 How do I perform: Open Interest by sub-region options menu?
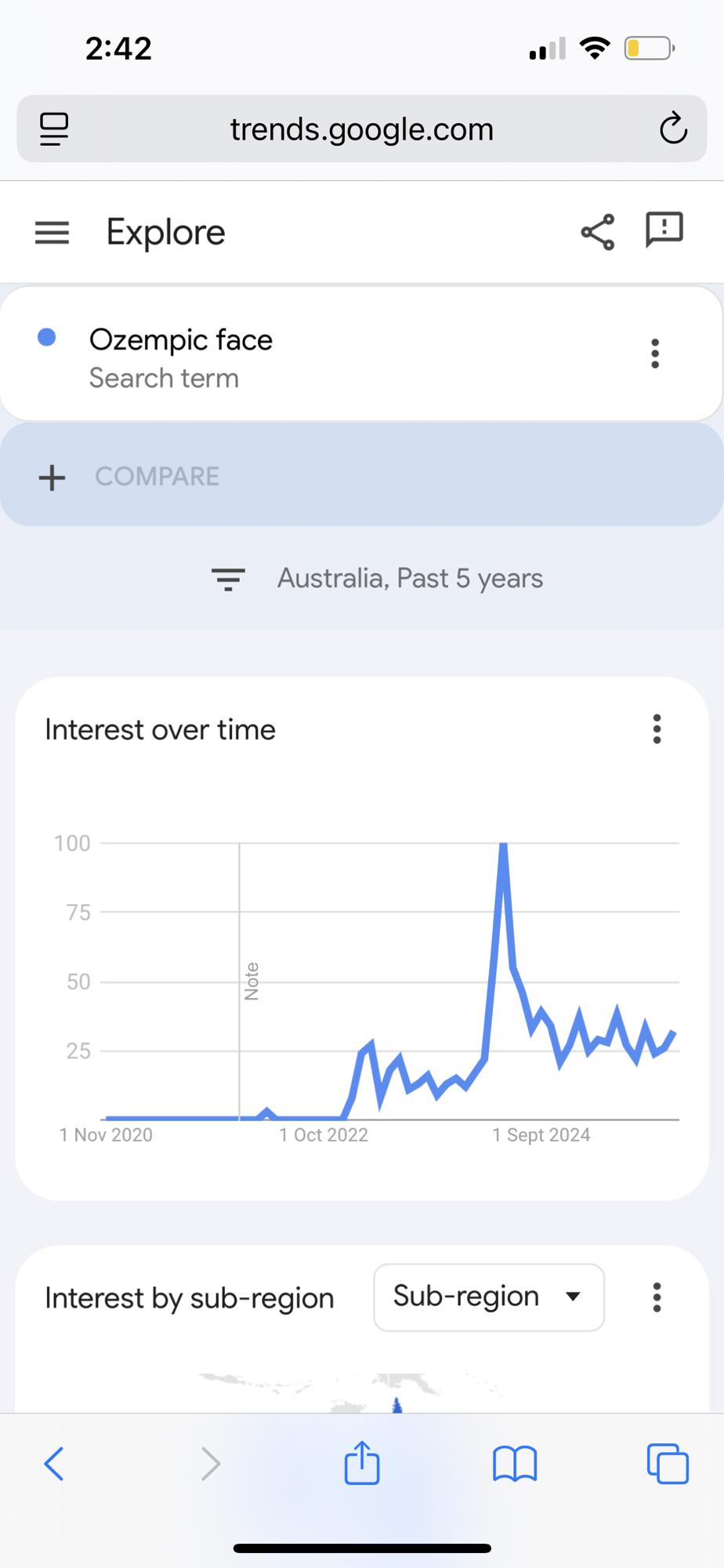coord(657,1298)
